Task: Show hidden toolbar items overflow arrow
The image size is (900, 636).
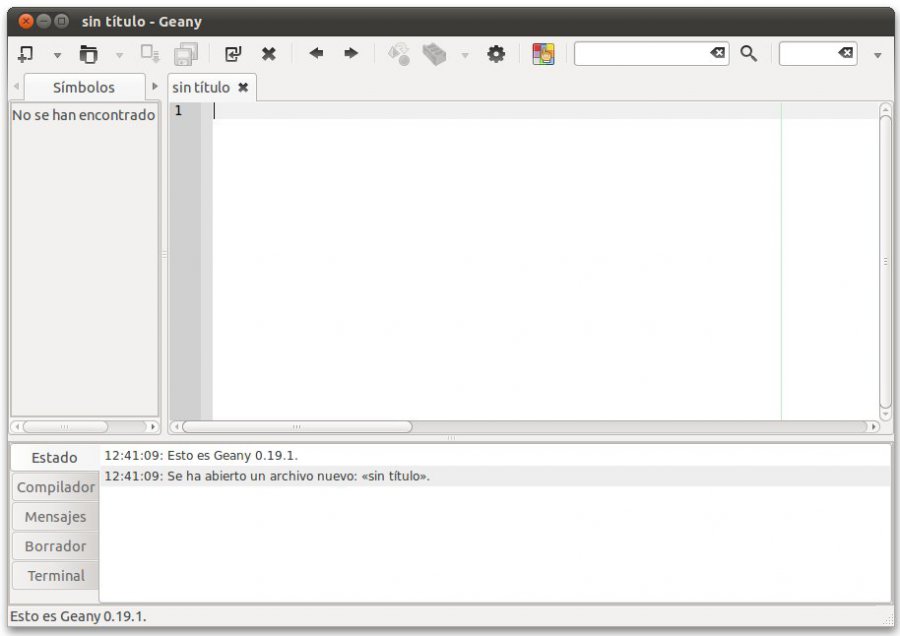Action: 878,55
